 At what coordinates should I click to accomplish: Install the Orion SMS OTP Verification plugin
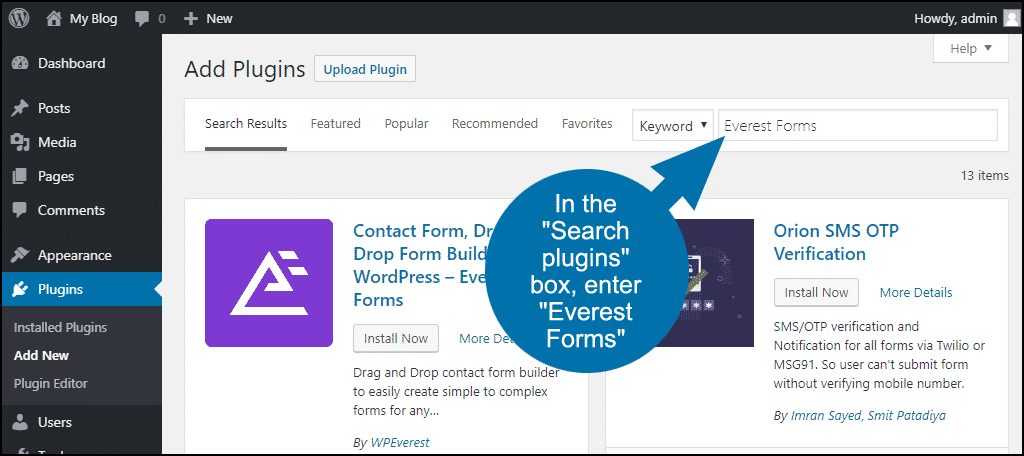point(816,292)
